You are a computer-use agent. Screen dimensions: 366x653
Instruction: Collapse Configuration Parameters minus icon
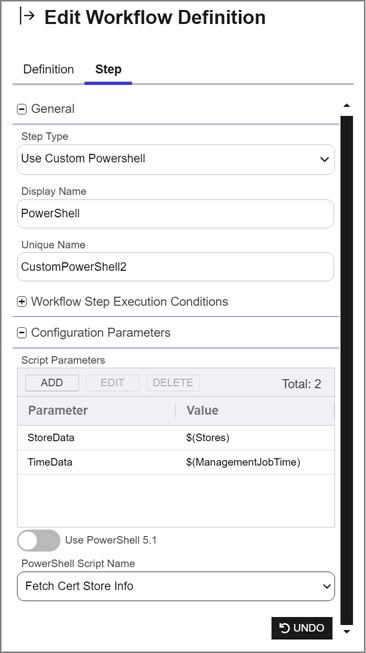22,333
